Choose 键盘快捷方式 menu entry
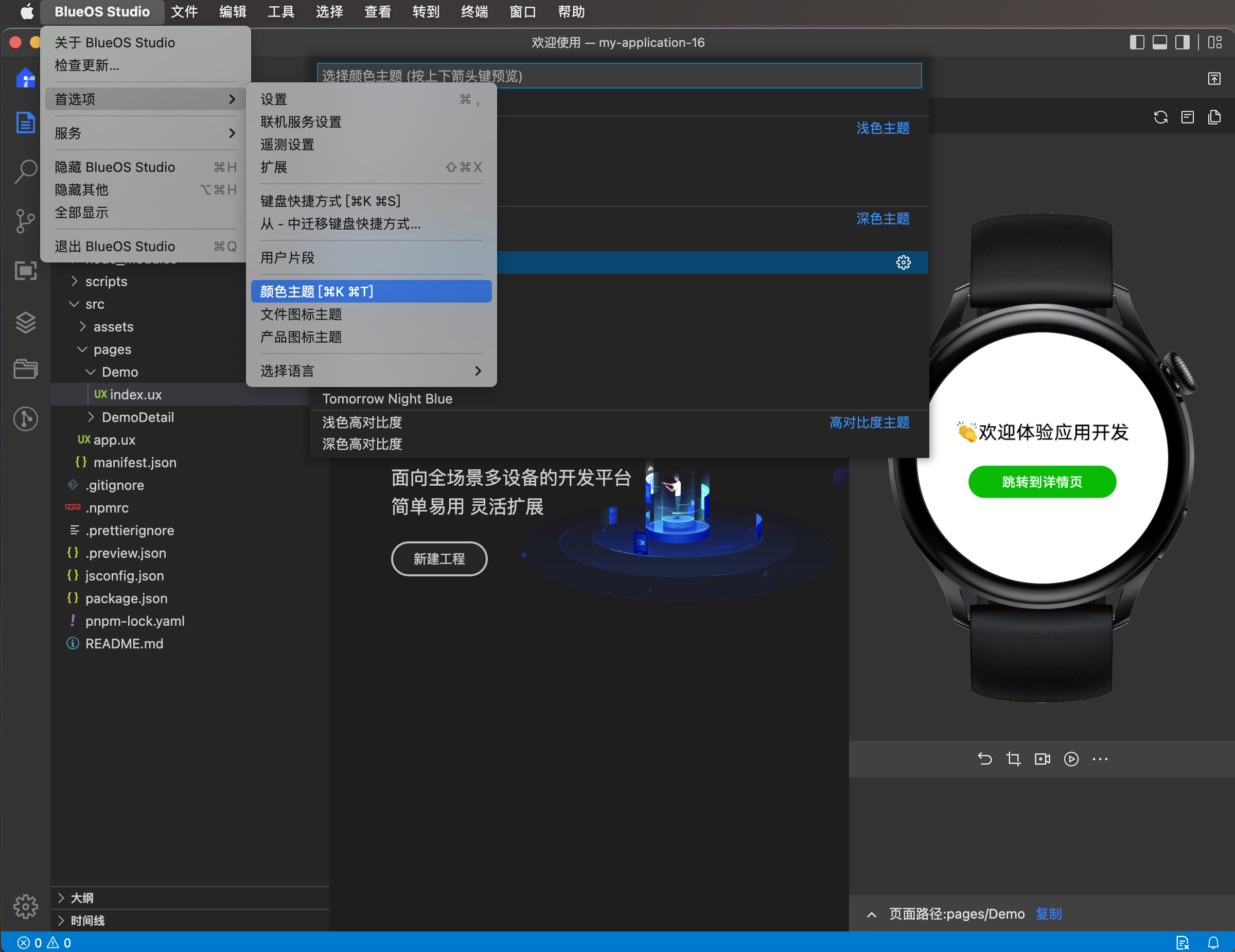The width and height of the screenshot is (1235, 952). pos(371,201)
